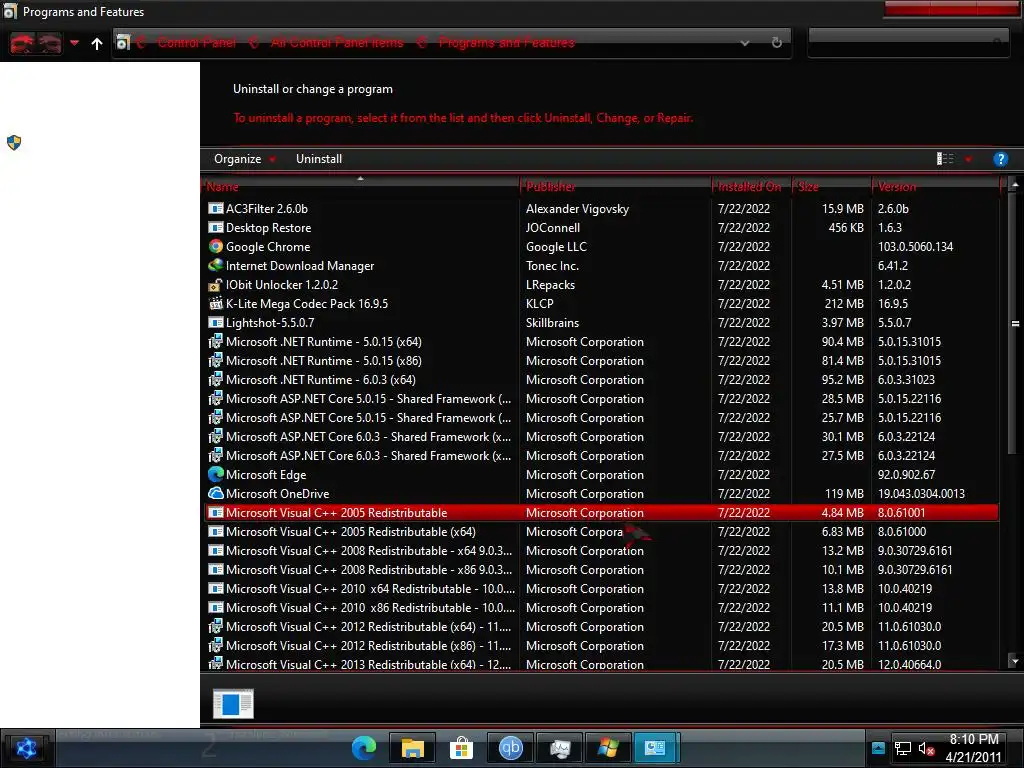Screen dimensions: 1024x768
Task: Click the shield icon in left pane
Action: pos(14,142)
